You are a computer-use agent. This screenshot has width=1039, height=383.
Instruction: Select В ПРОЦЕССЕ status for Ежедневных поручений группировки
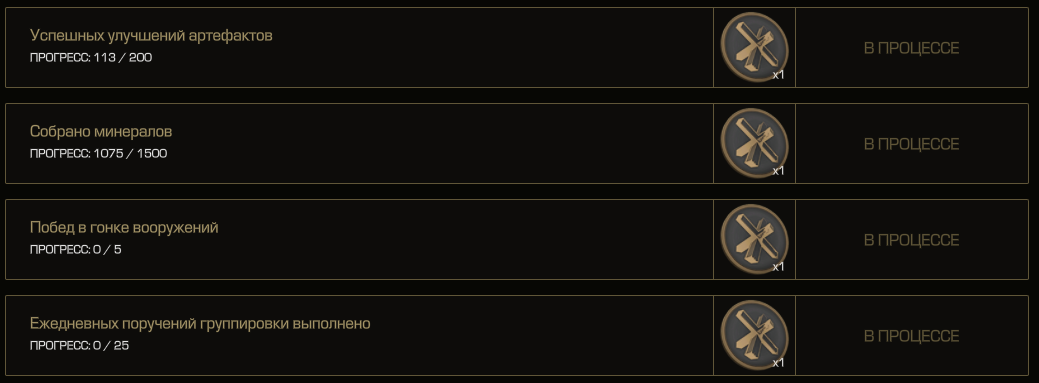tap(911, 336)
